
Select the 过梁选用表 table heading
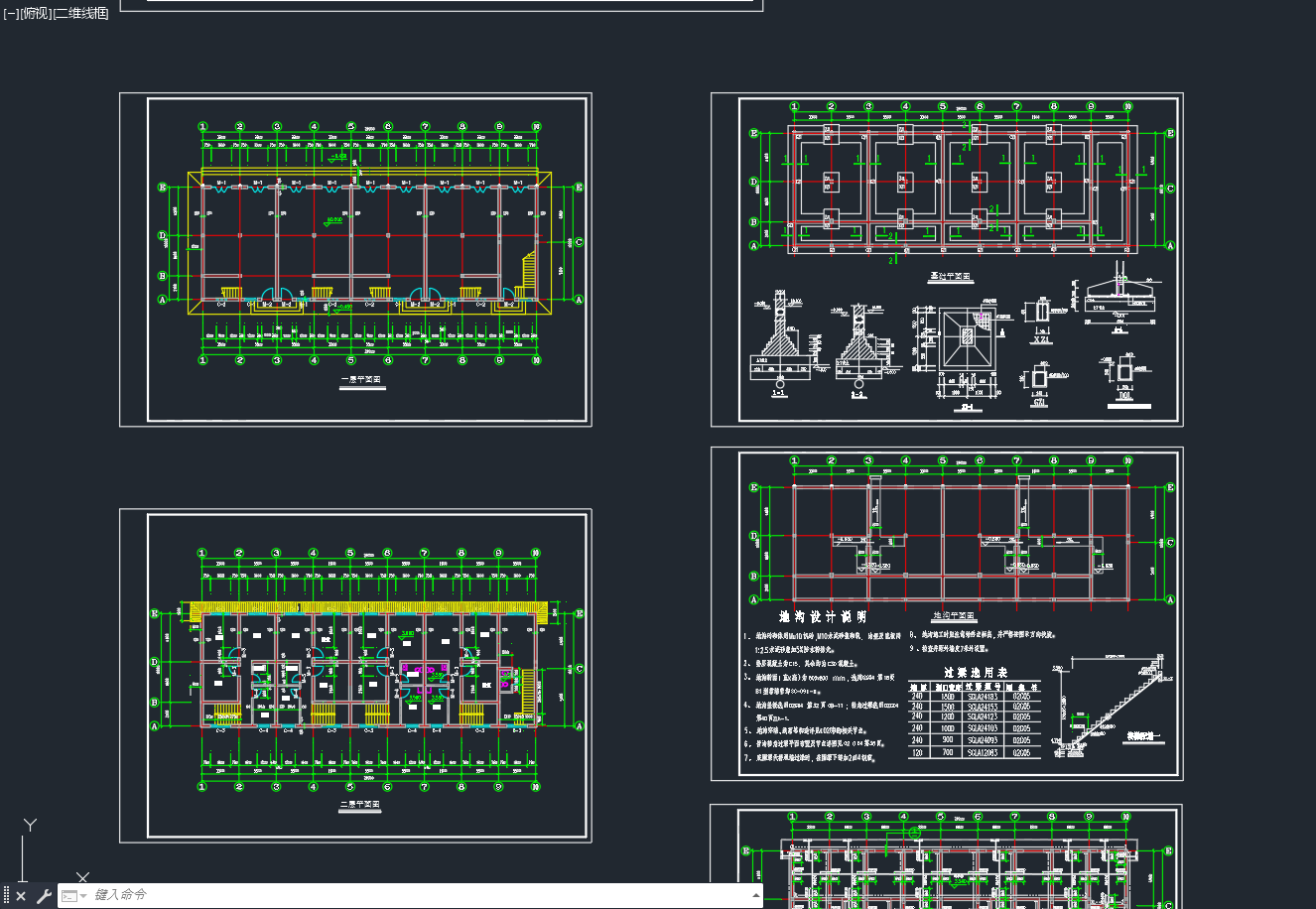tap(976, 673)
